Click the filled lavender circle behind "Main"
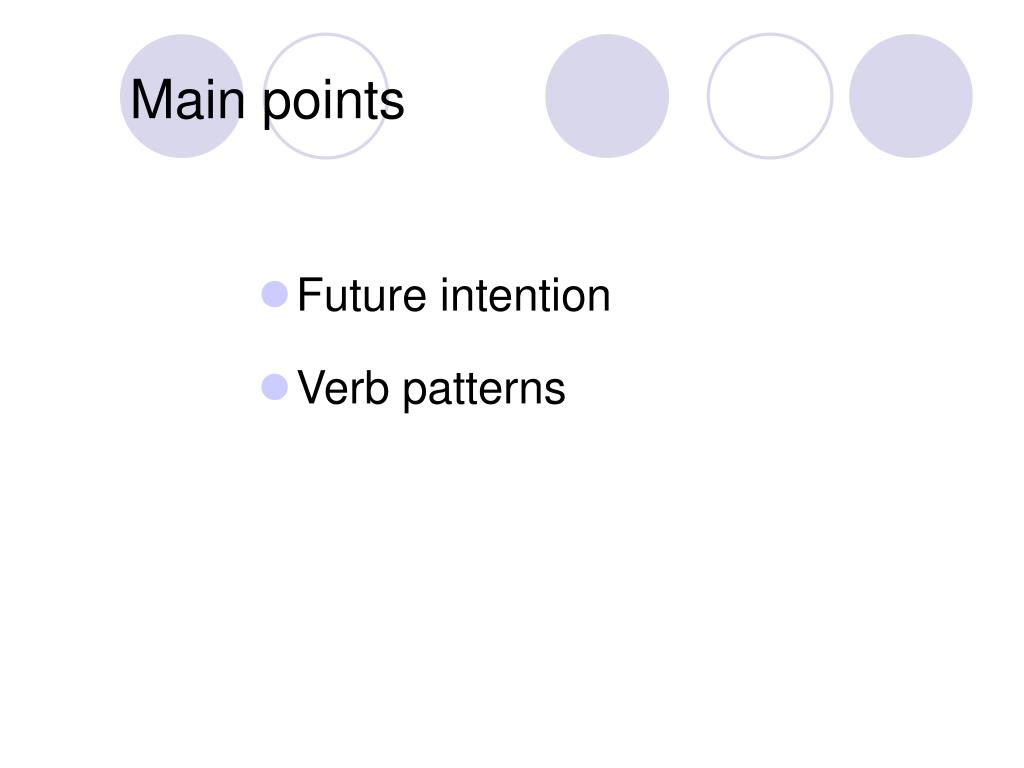 182,96
